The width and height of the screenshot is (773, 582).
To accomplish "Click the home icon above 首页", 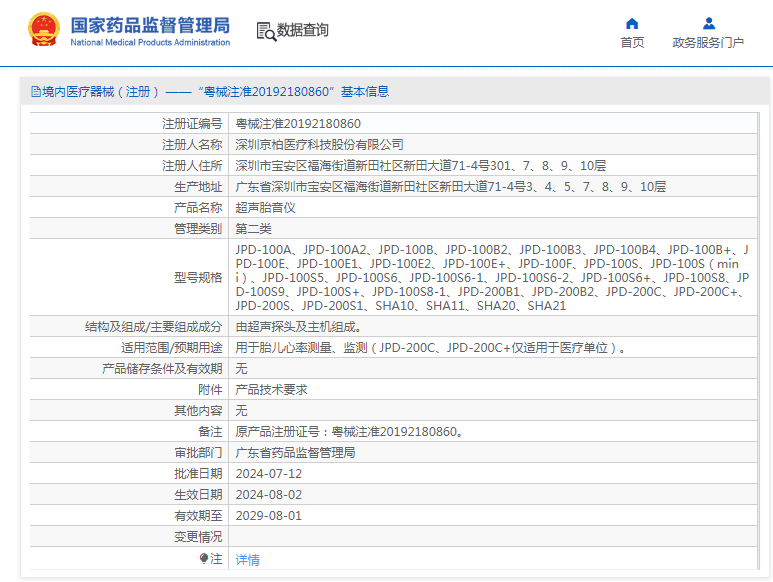I will point(632,24).
